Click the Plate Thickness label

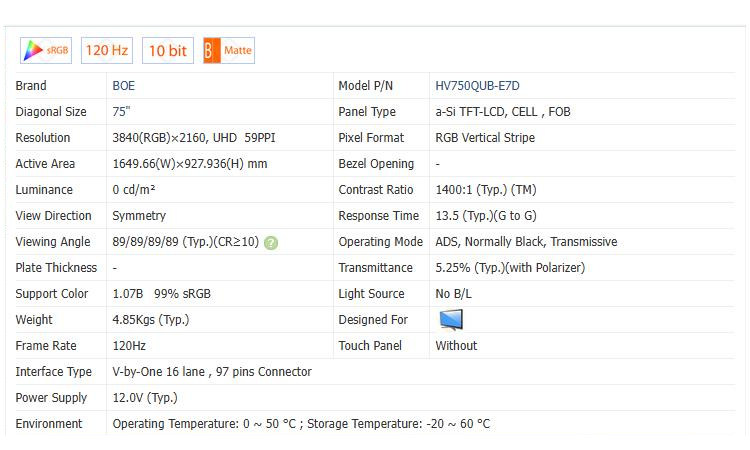56,268
